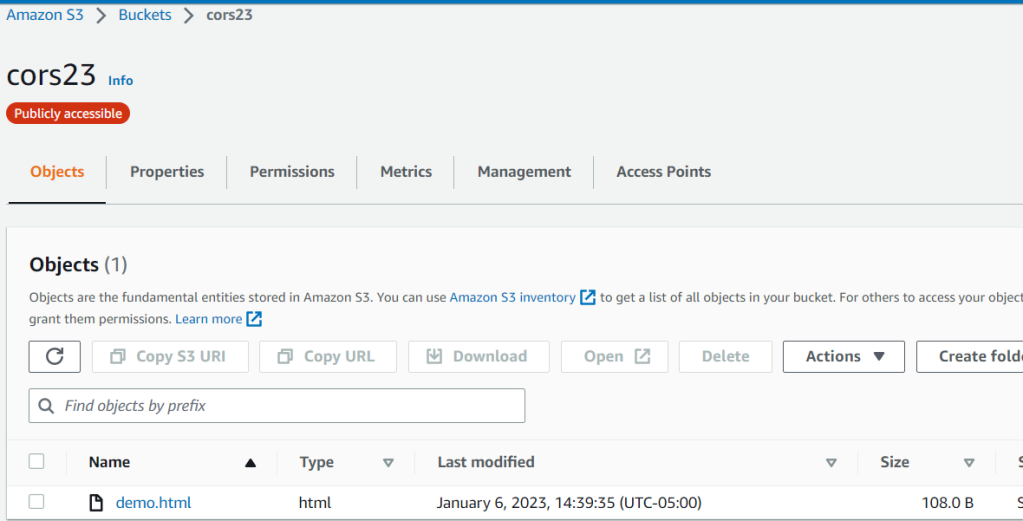
Task: Open the Properties tab
Action: (167, 171)
